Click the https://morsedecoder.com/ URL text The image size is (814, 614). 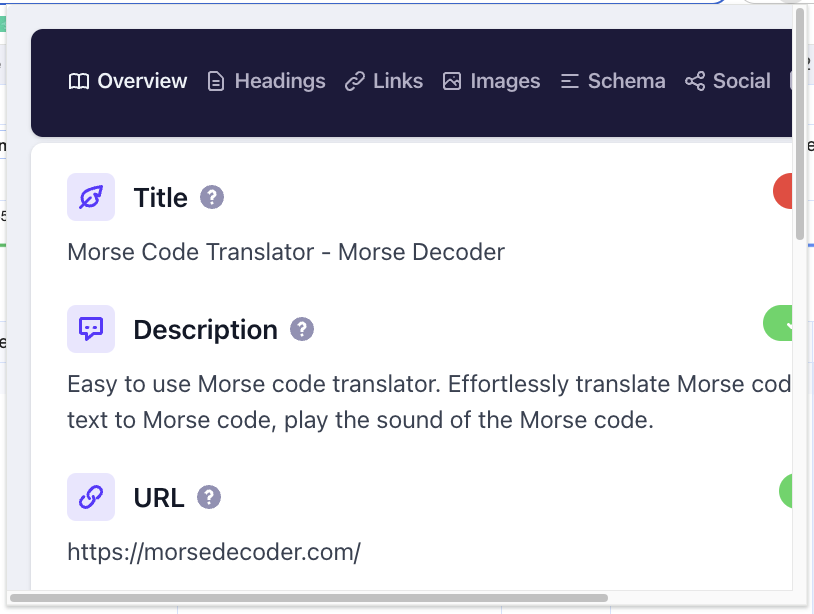click(x=214, y=551)
